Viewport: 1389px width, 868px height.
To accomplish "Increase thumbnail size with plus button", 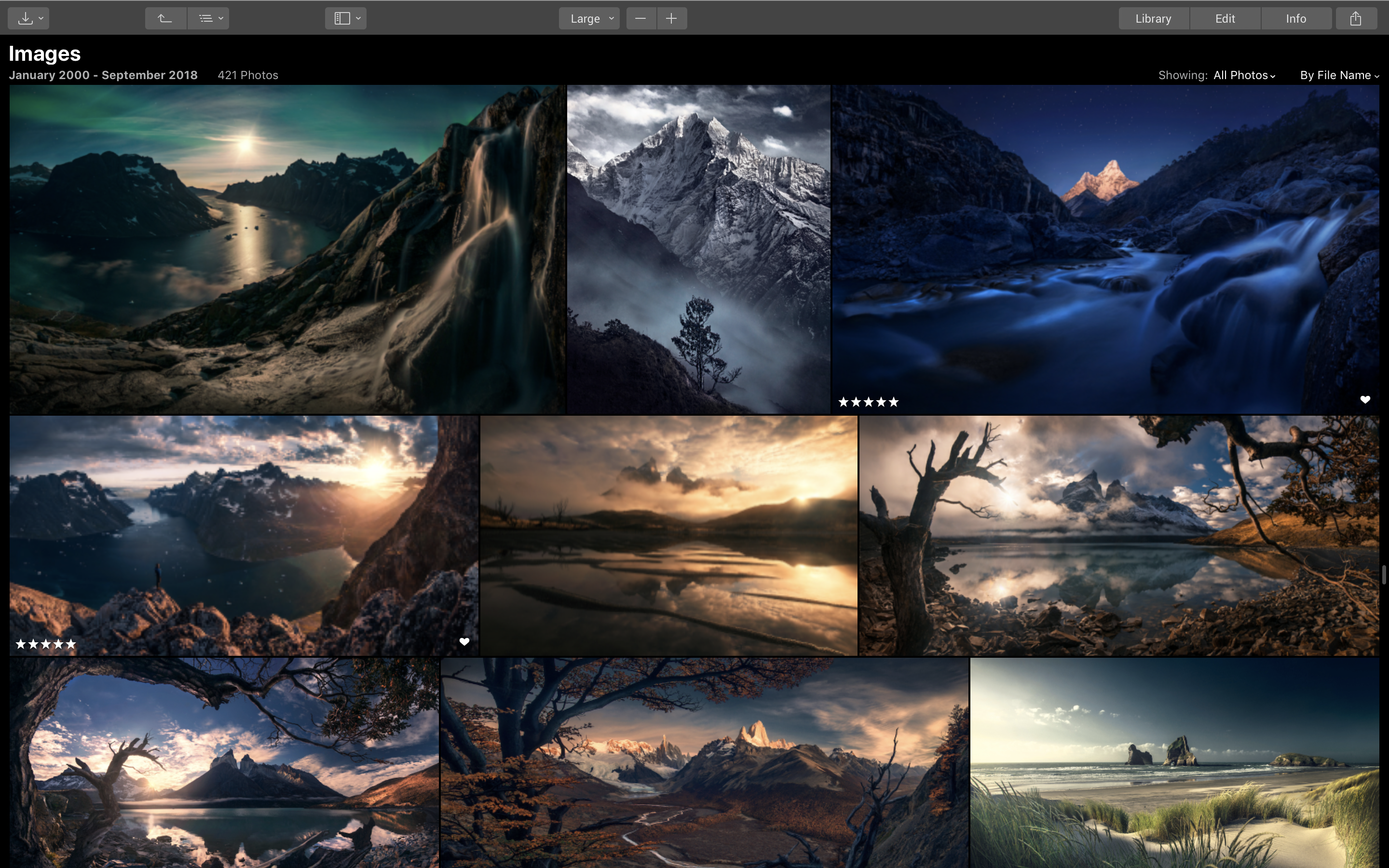I will click(671, 18).
